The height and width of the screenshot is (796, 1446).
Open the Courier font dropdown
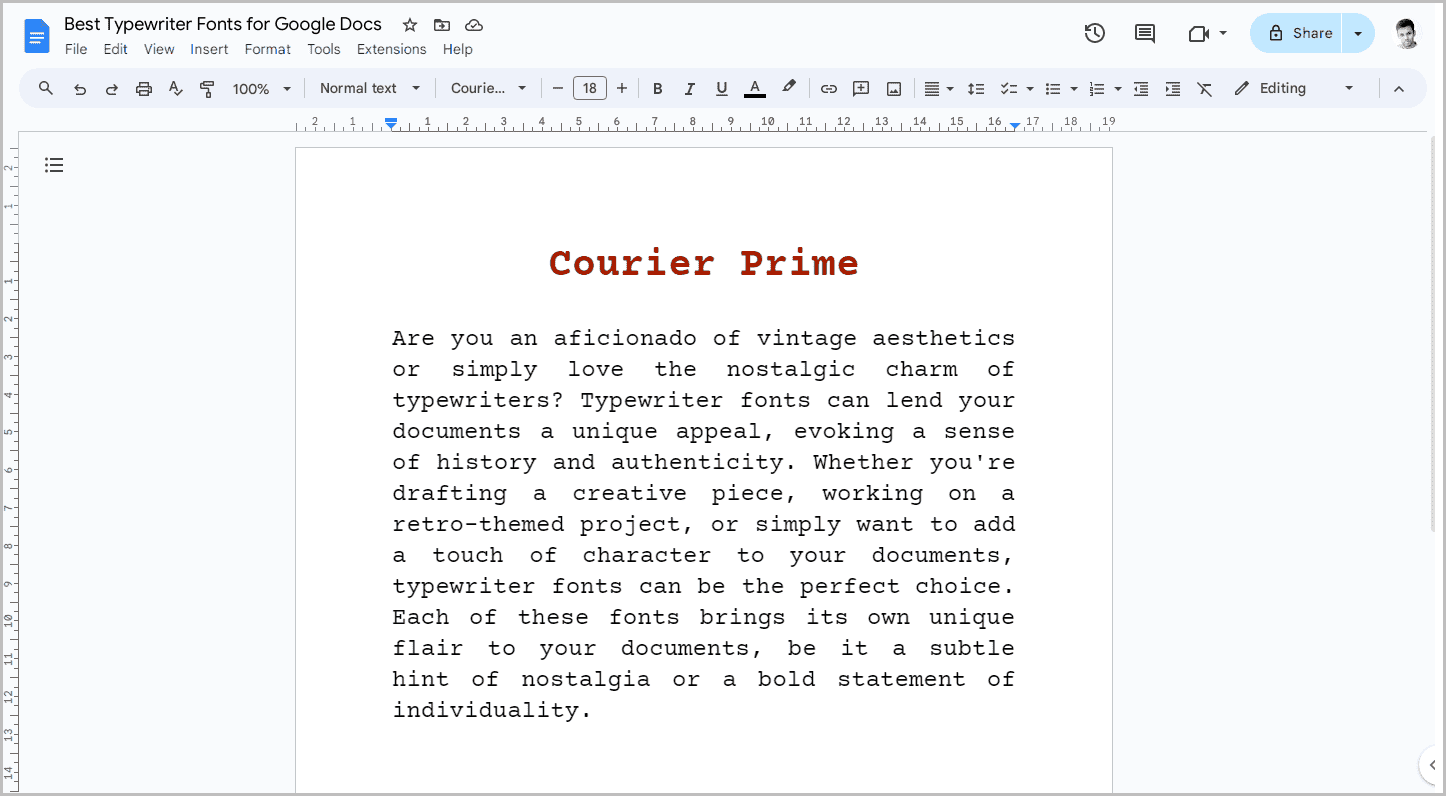tap(488, 88)
